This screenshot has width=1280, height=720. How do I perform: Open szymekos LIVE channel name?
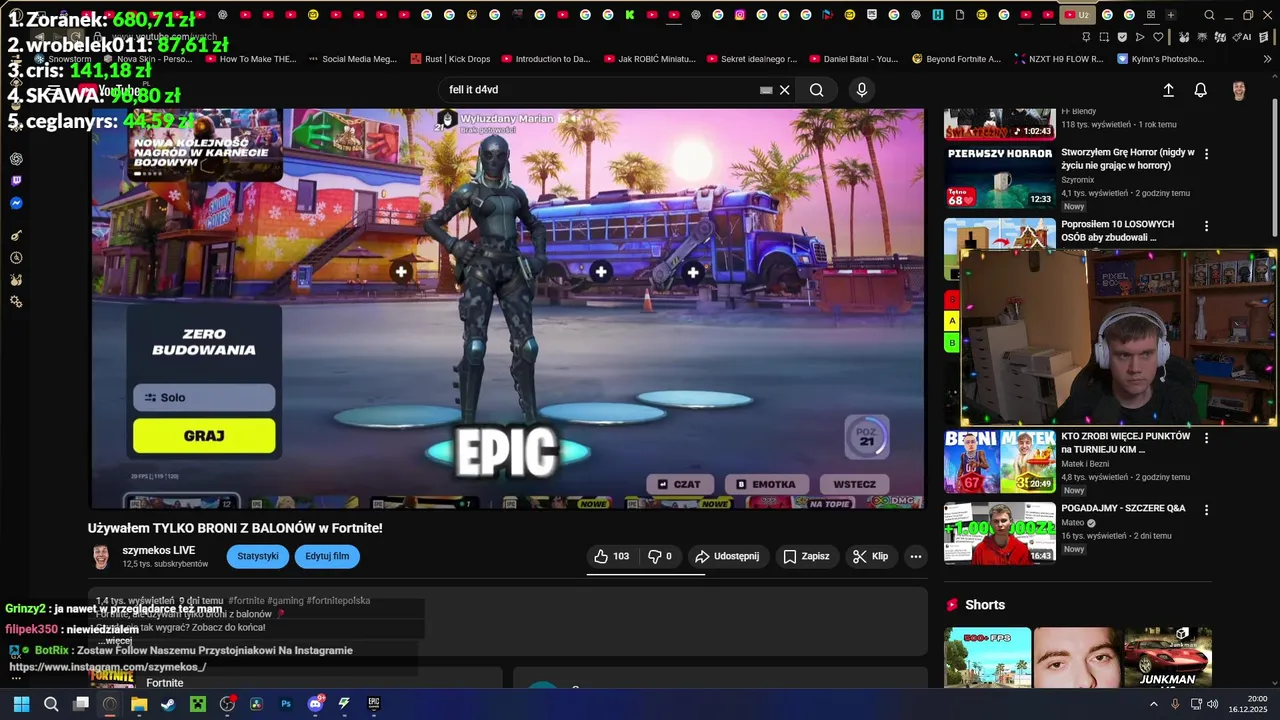tap(159, 551)
